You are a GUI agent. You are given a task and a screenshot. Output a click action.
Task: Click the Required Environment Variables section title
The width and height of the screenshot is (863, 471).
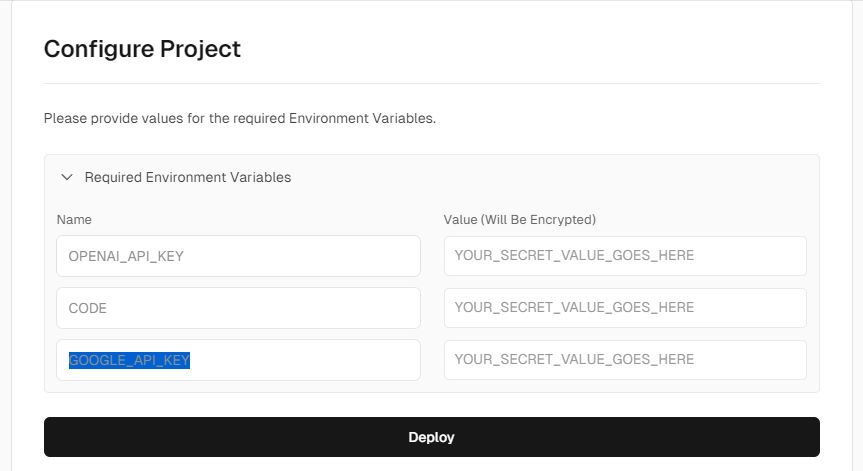188,178
